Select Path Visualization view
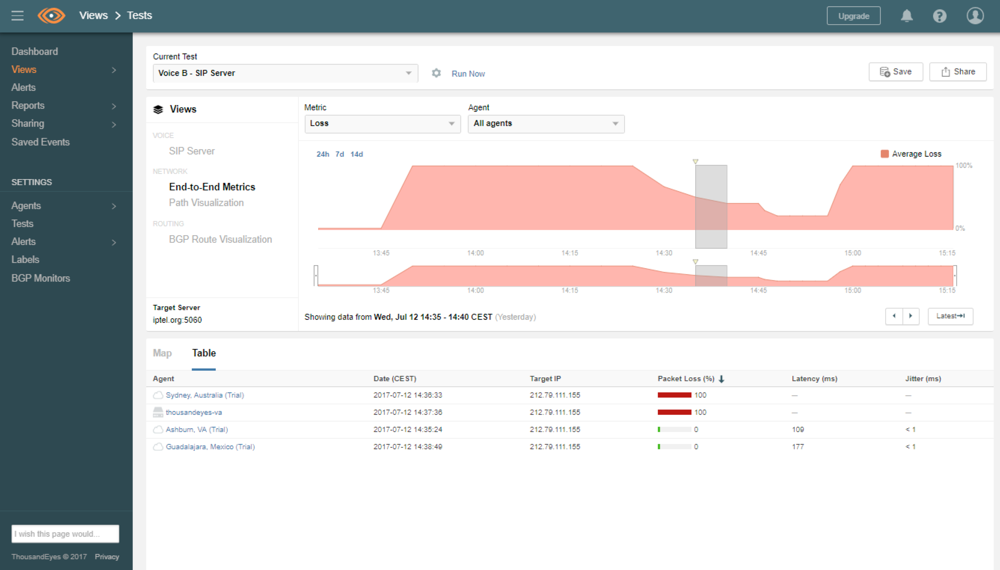 (x=206, y=203)
